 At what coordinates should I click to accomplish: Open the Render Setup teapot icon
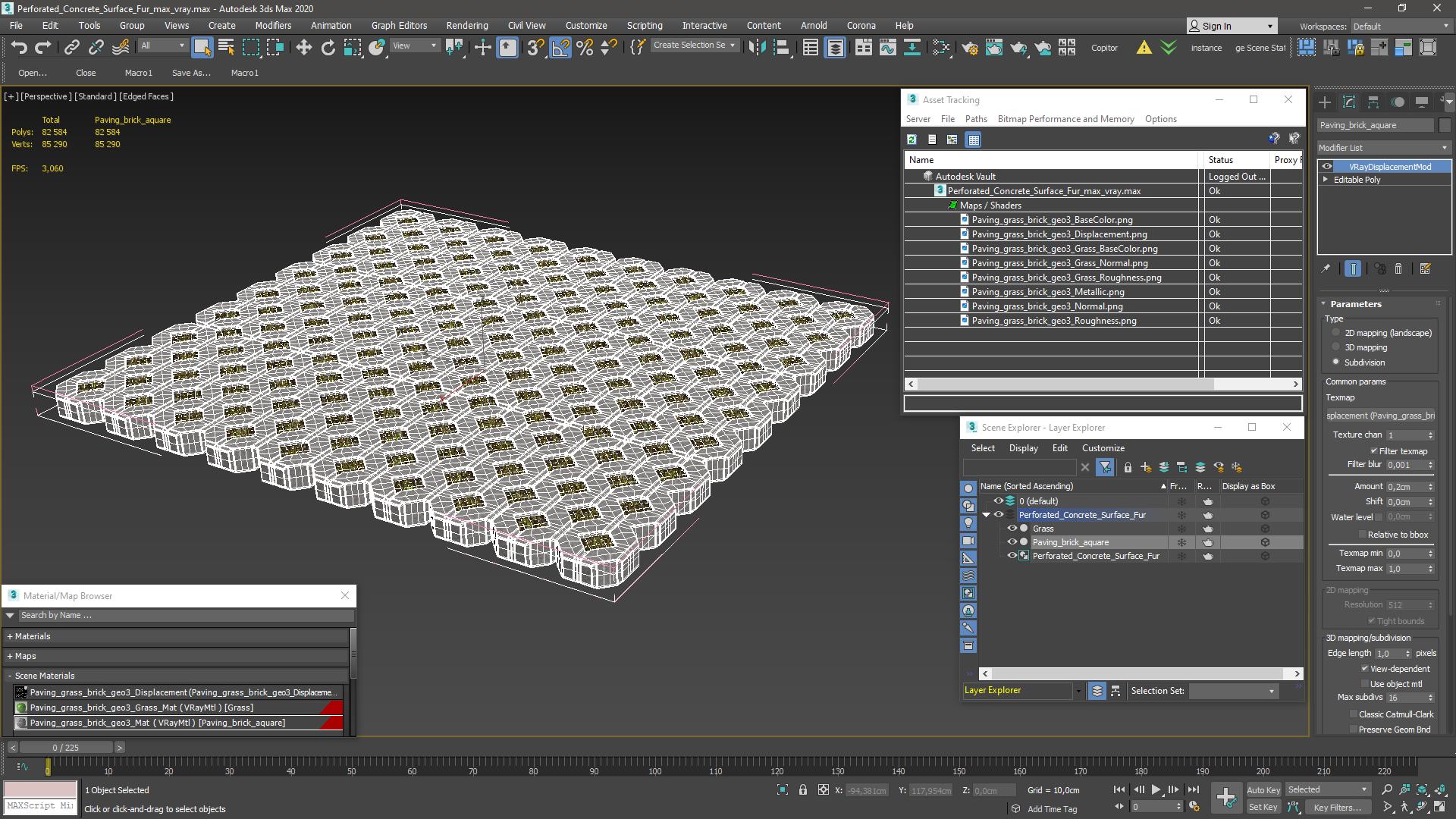coord(970,47)
